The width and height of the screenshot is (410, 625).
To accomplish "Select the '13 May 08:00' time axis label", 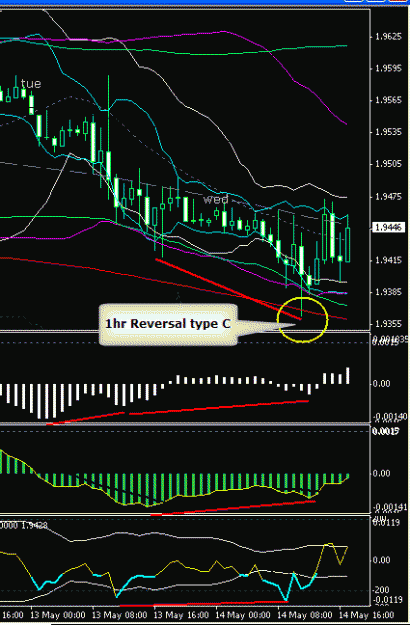I will tap(119, 615).
